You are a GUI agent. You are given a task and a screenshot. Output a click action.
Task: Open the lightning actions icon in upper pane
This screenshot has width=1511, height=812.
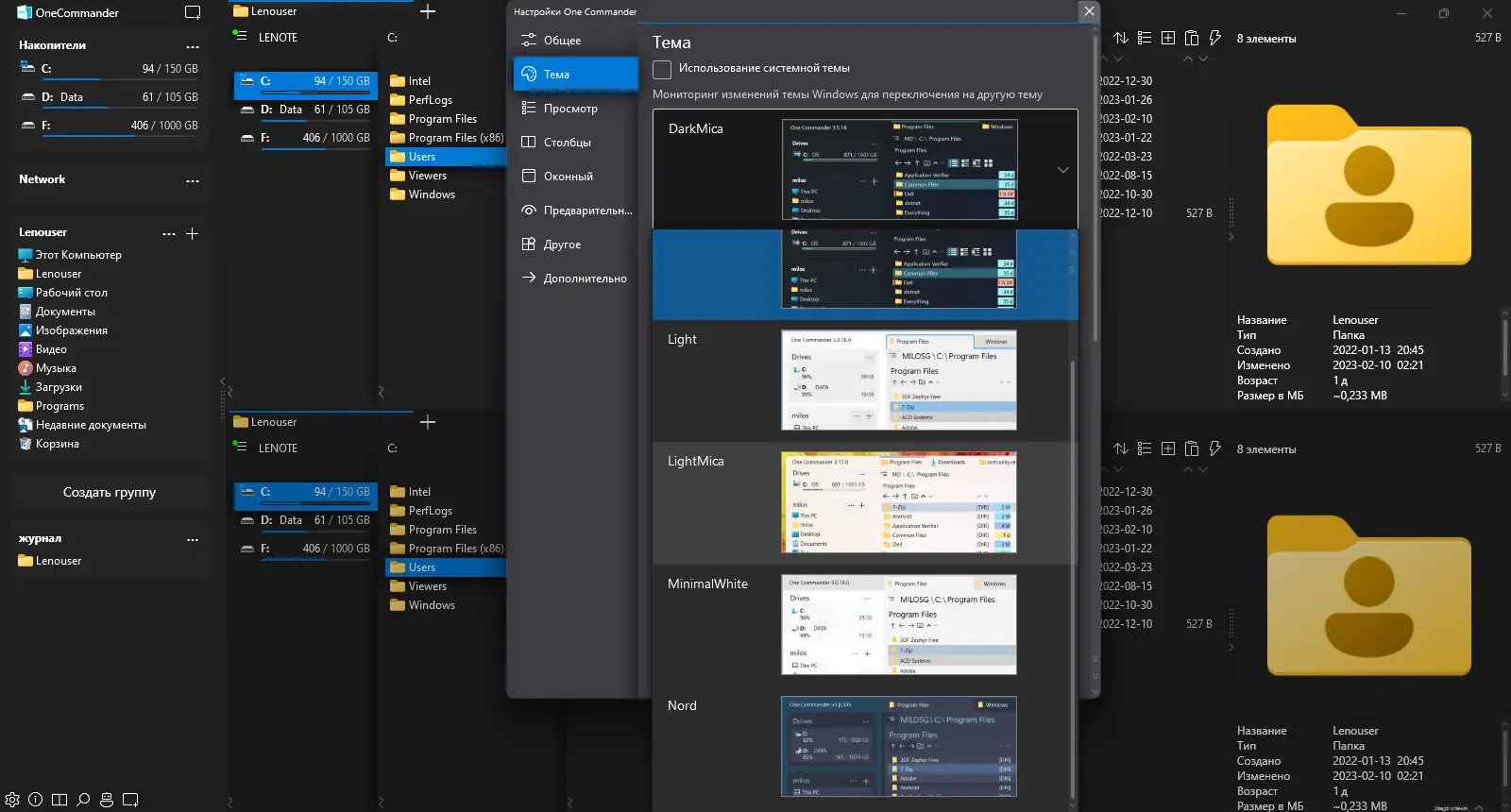click(x=1215, y=38)
